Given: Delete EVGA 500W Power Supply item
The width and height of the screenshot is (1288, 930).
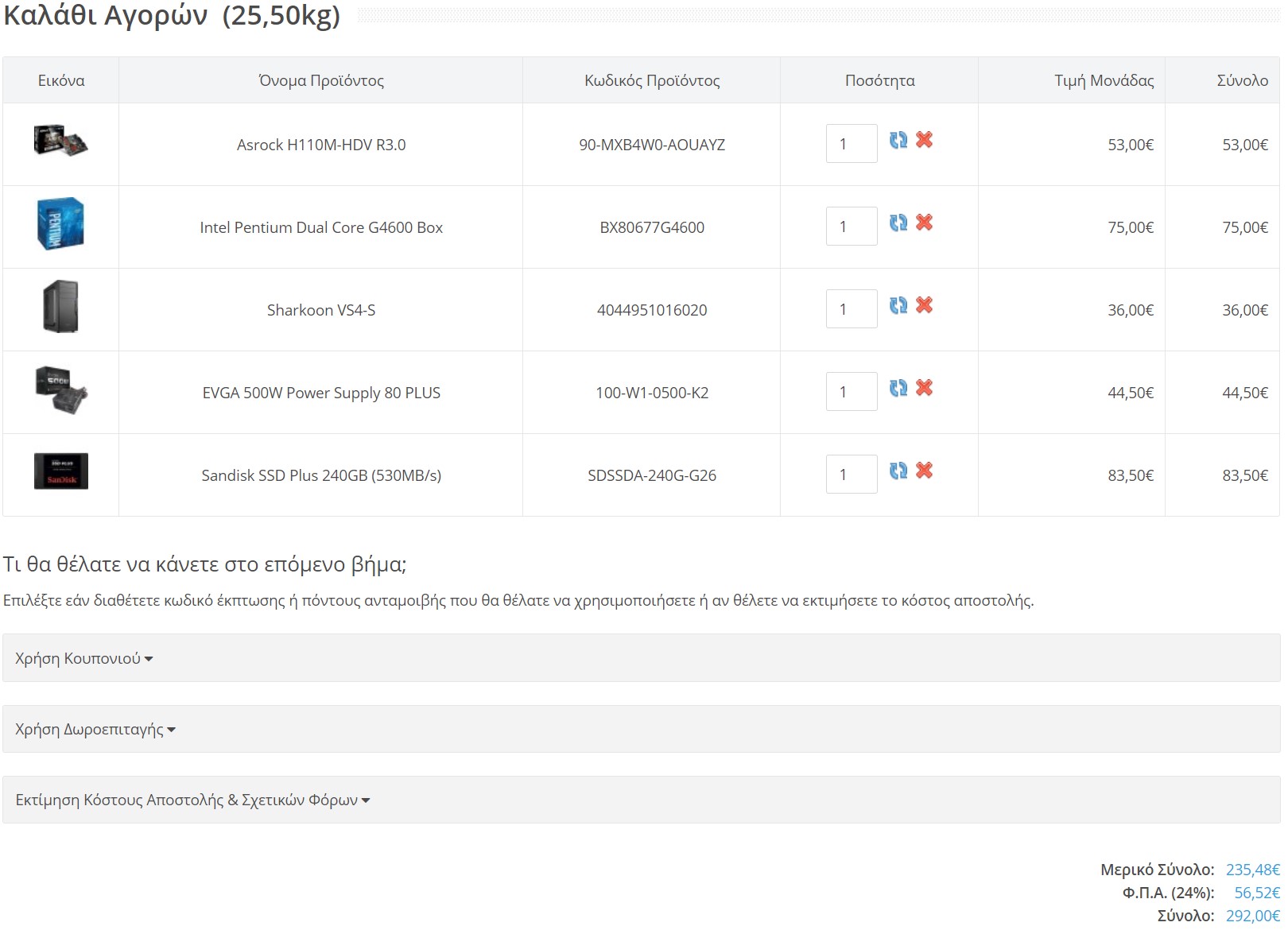Looking at the screenshot, I should pos(924,388).
